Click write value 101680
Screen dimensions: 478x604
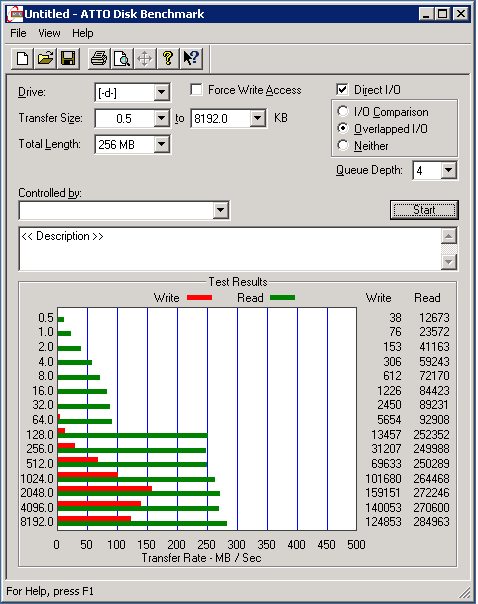[x=383, y=479]
